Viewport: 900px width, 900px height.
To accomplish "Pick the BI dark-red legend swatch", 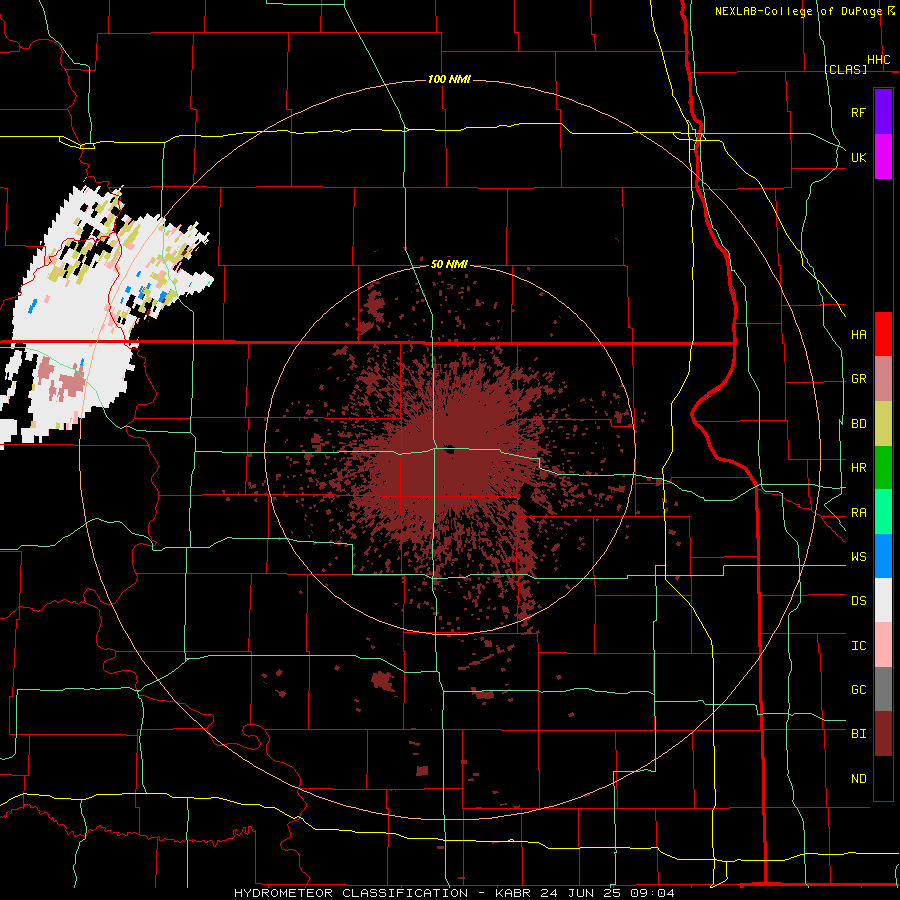I will [x=883, y=734].
